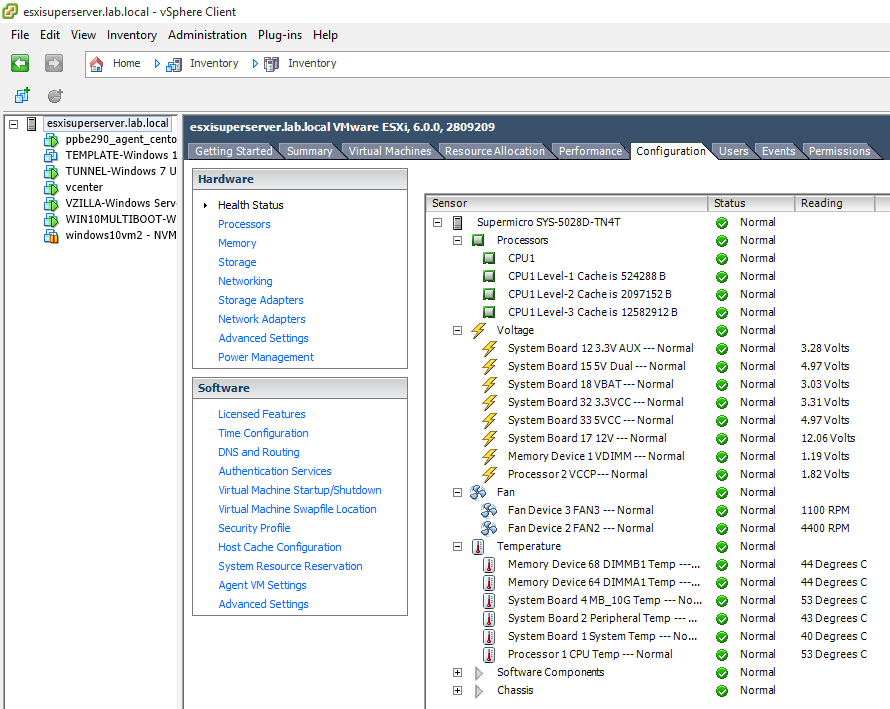This screenshot has width=890, height=709.
Task: Open the Plug-ins menu
Action: click(280, 35)
